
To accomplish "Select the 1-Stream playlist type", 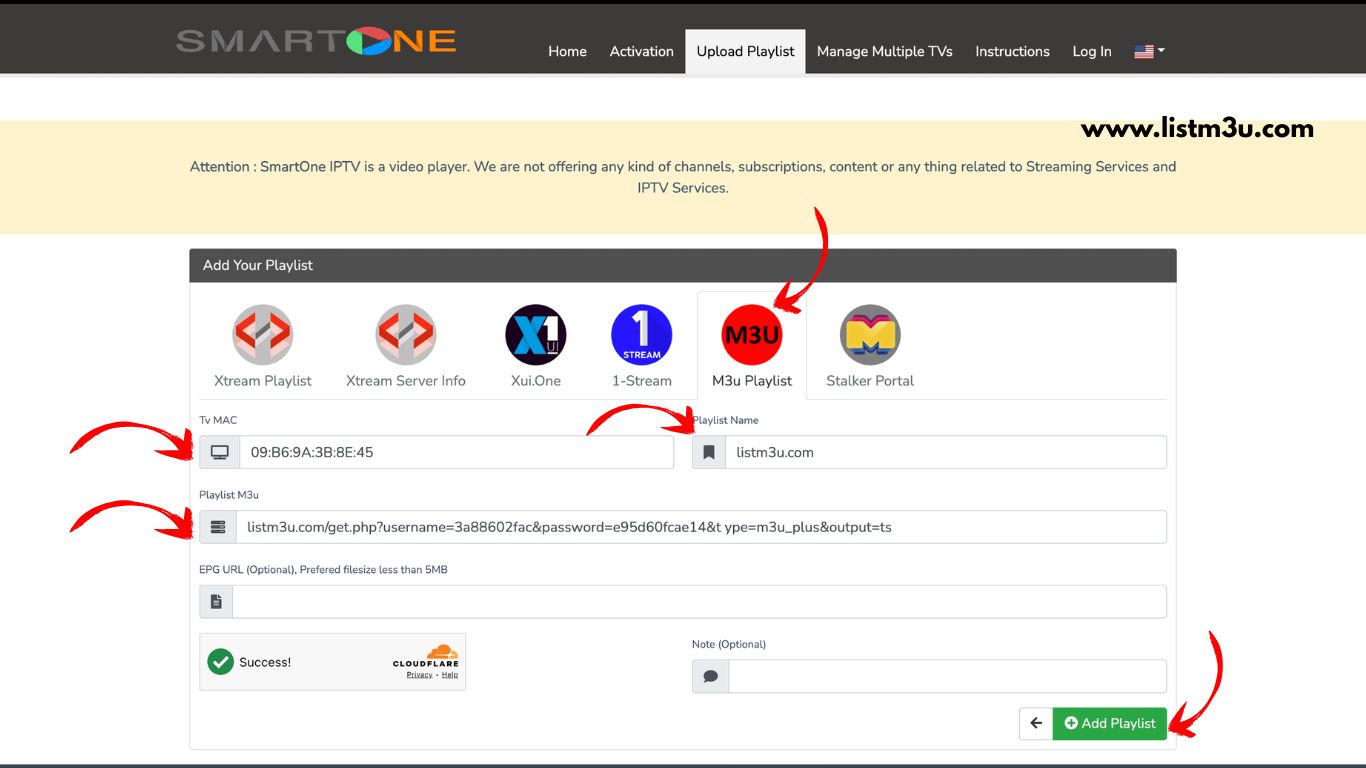I will pyautogui.click(x=641, y=345).
